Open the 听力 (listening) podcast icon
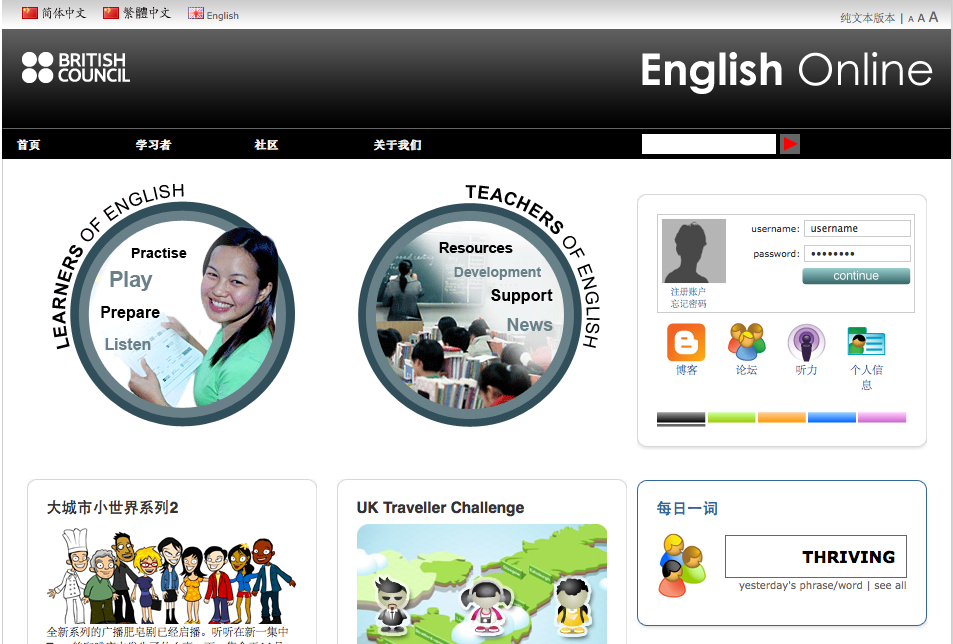The image size is (953, 644). tap(808, 345)
